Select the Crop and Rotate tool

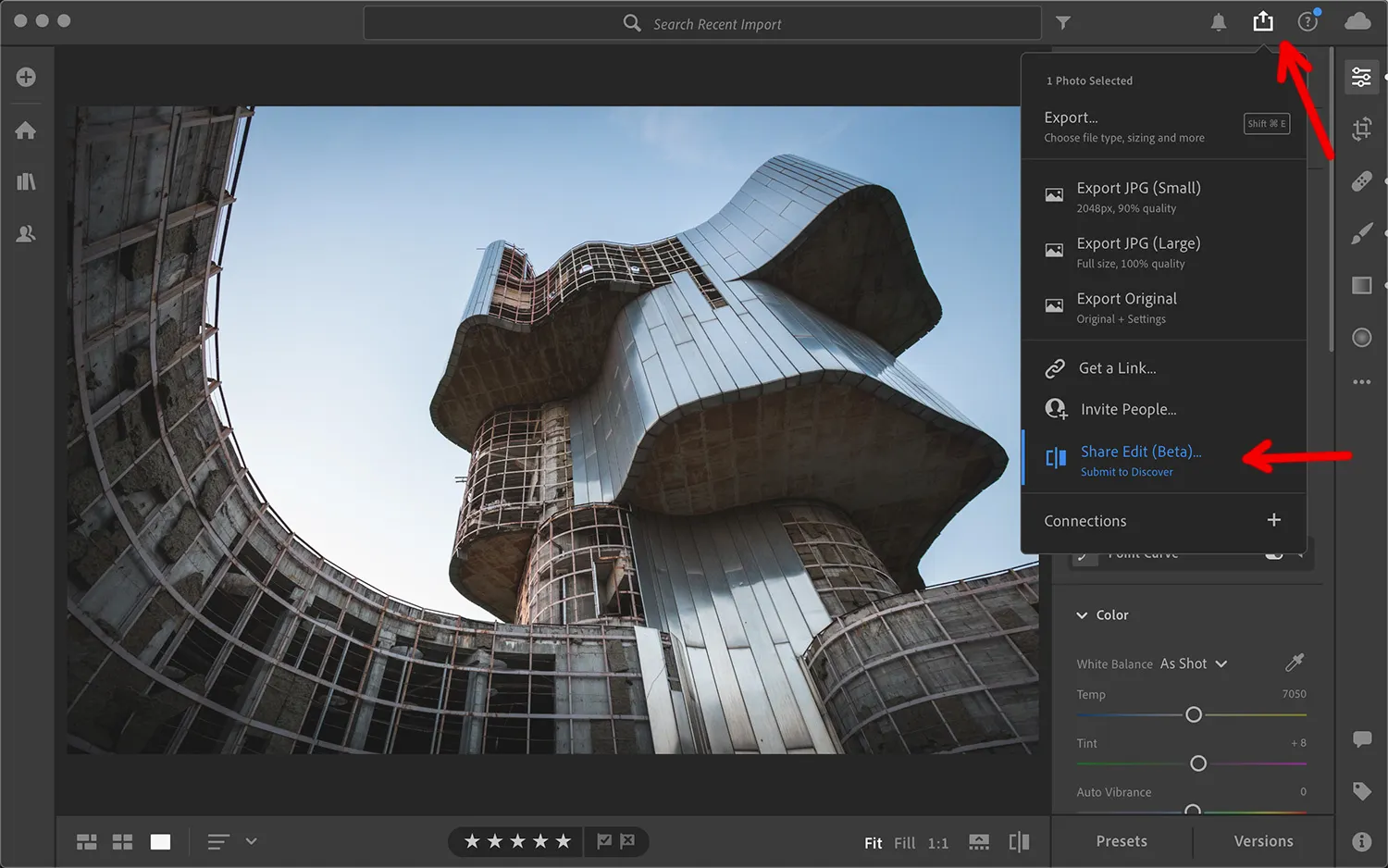point(1361,130)
